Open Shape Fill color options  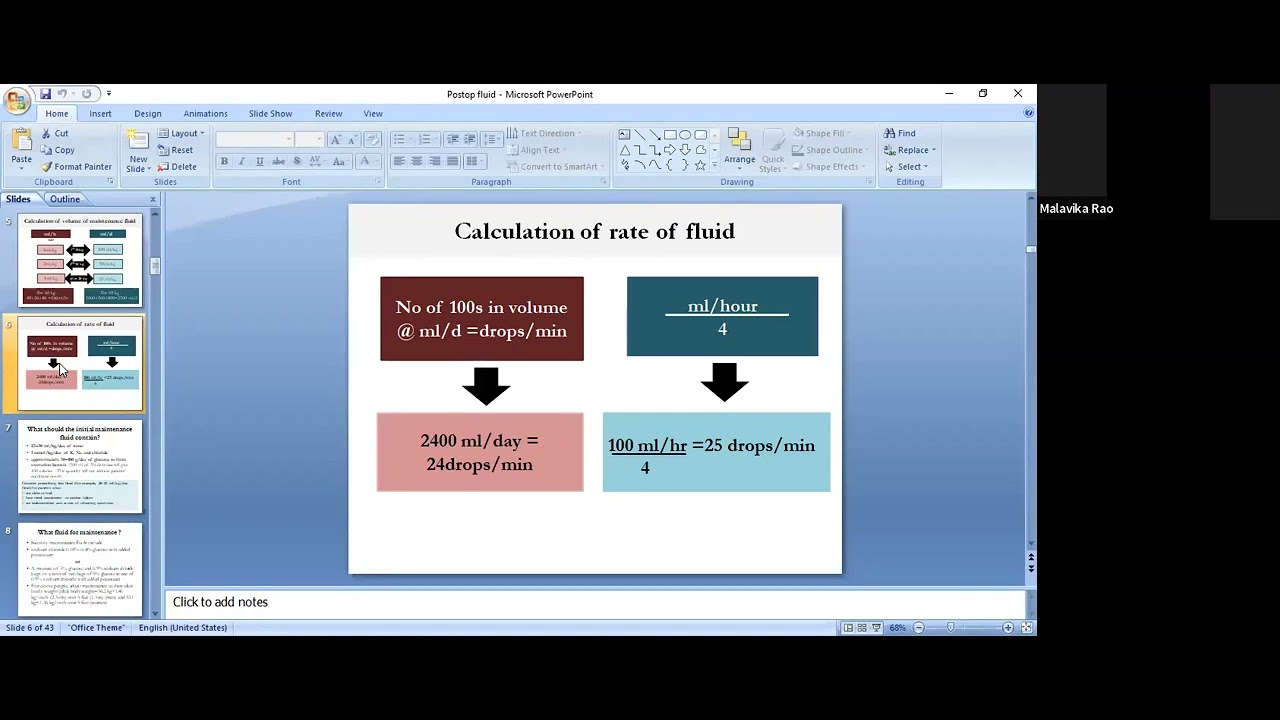click(x=823, y=133)
